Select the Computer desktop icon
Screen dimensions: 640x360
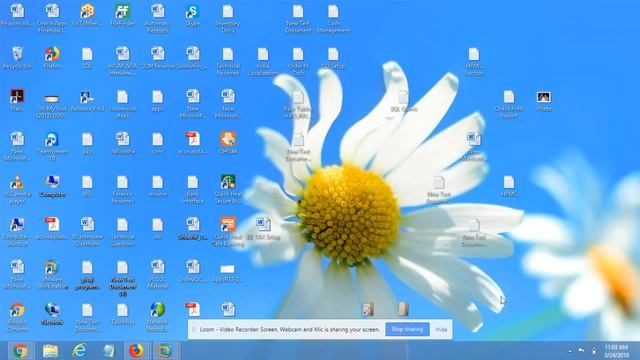(x=52, y=186)
